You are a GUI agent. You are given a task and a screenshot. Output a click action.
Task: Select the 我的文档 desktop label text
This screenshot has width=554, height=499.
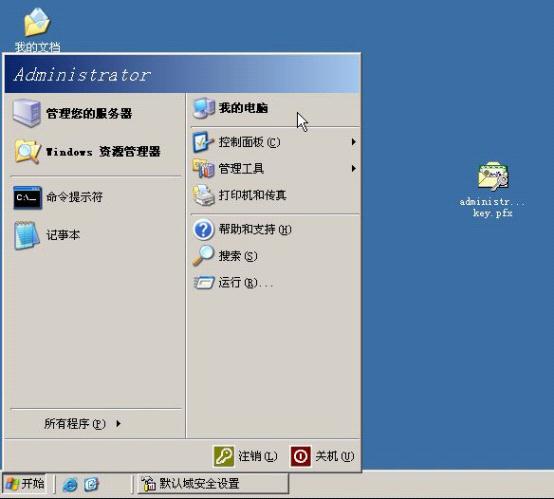coord(37,47)
